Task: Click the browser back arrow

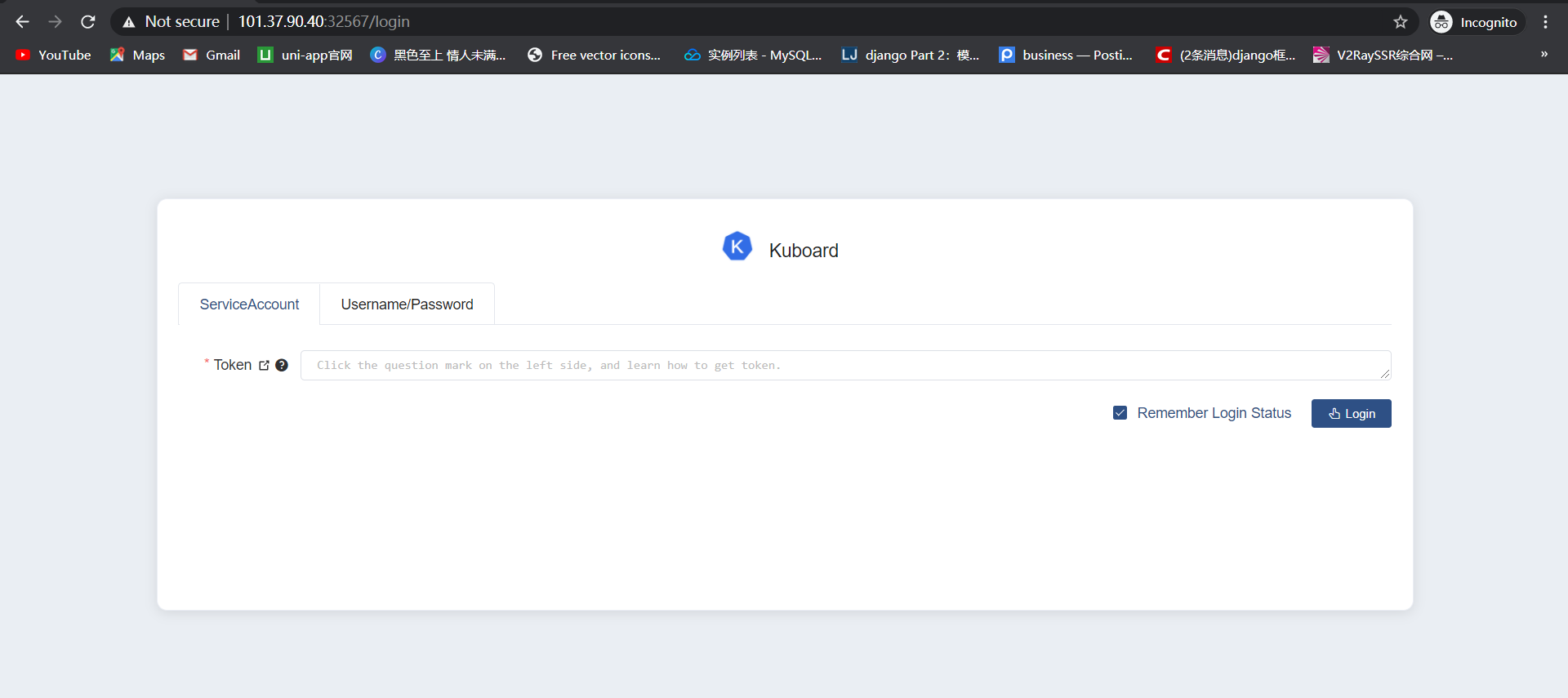Action: click(22, 22)
